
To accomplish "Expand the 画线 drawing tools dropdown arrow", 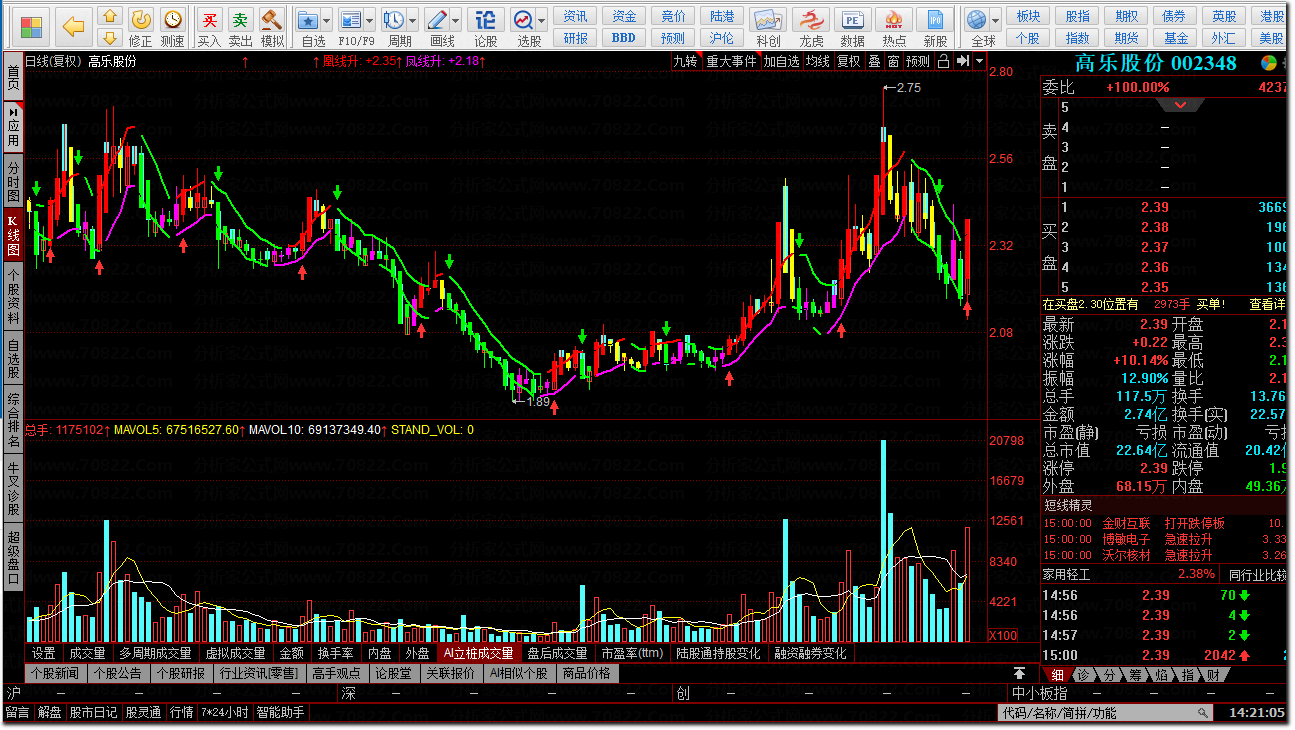I will pyautogui.click(x=456, y=20).
